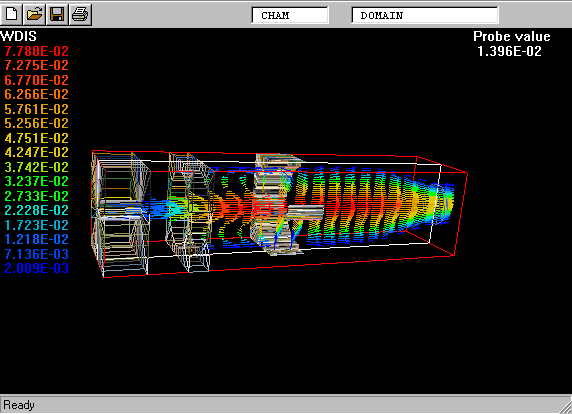Click the probe reading 1.396E-02

(510, 51)
